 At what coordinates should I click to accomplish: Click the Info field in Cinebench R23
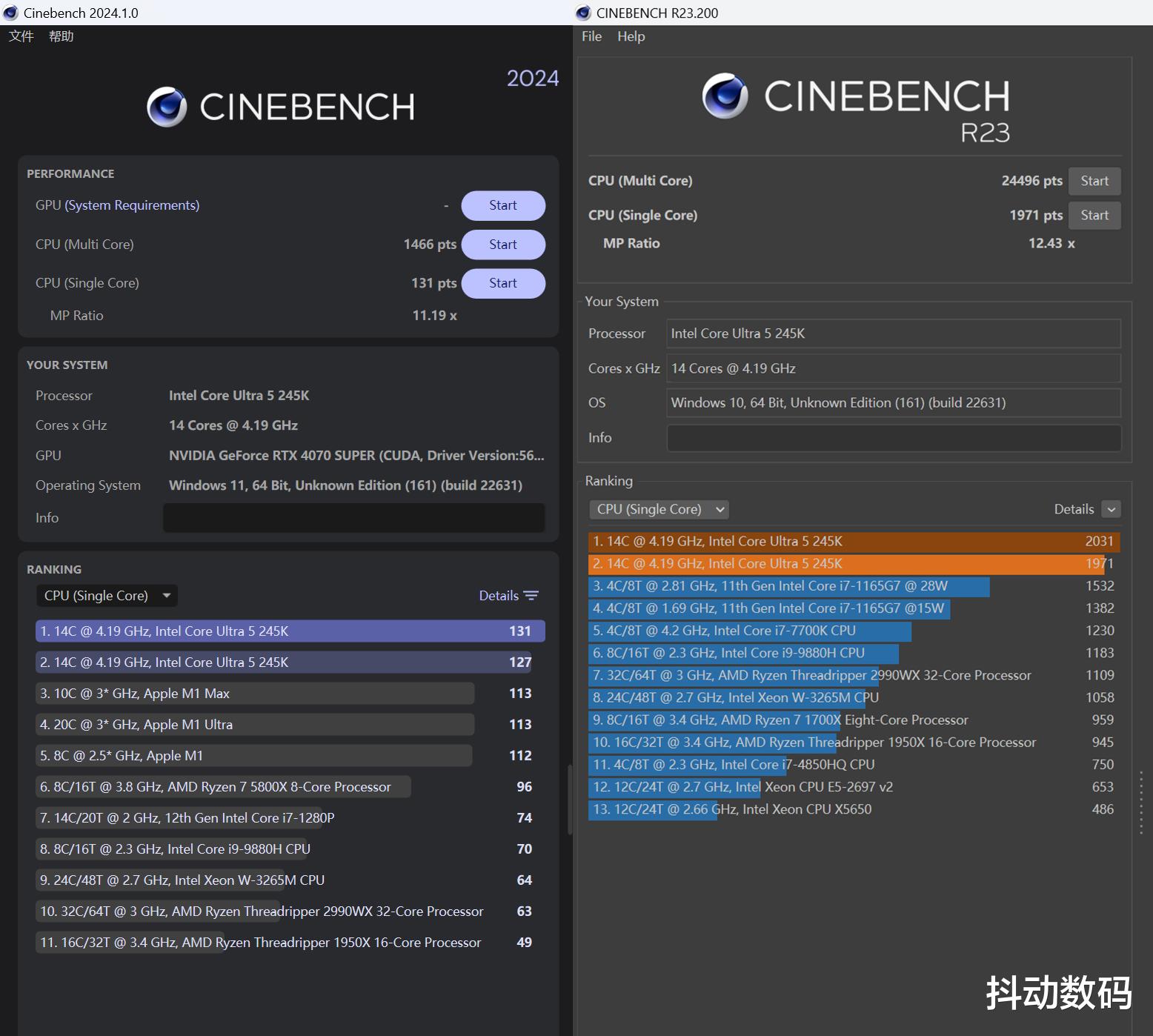pyautogui.click(x=894, y=438)
